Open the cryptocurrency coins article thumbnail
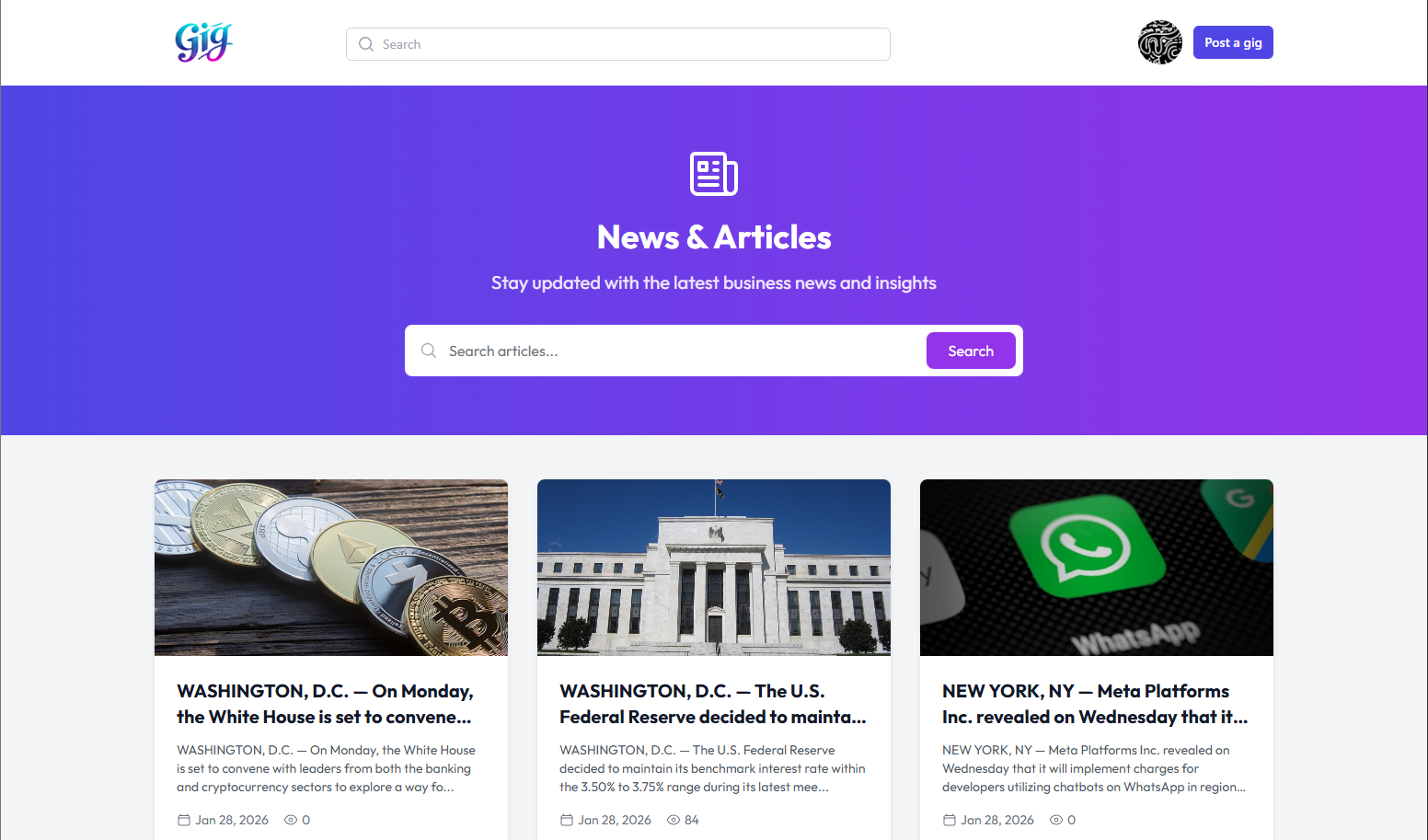1428x840 pixels. (x=331, y=568)
